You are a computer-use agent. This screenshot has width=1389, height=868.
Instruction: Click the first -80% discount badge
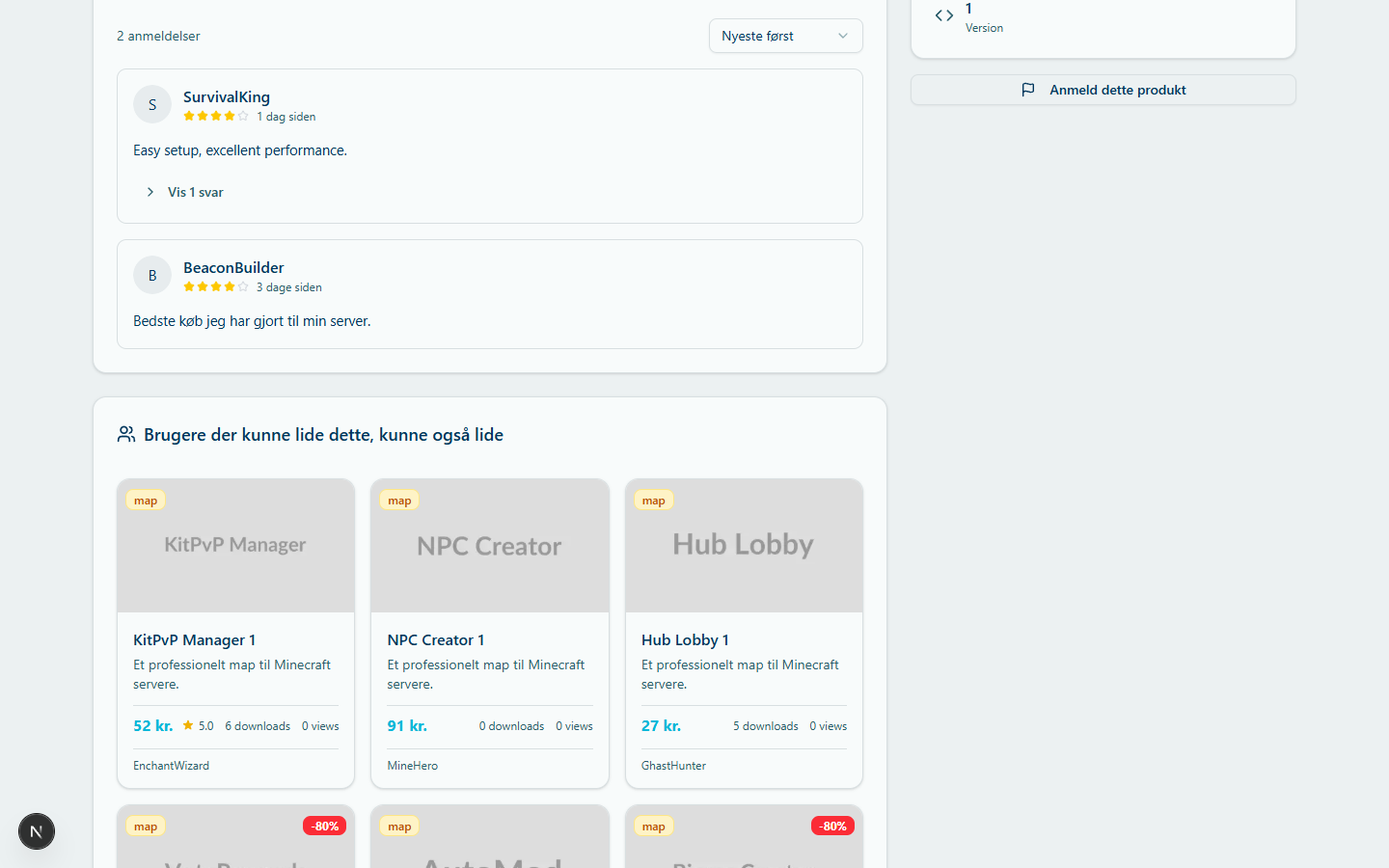[325, 827]
